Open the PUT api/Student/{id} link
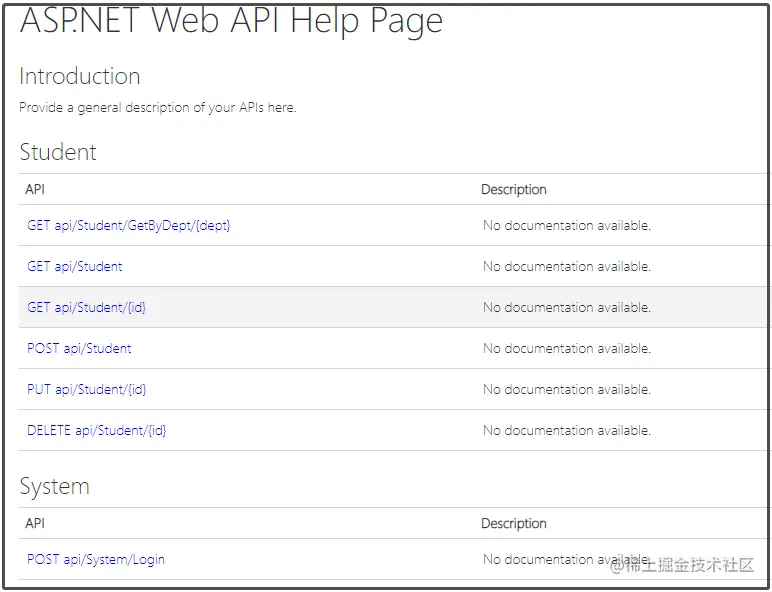 pos(87,389)
